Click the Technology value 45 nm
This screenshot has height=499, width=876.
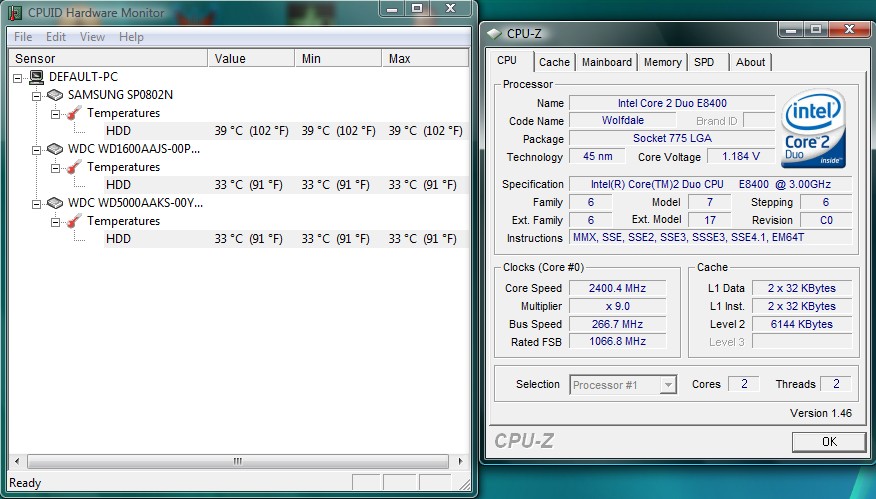[x=597, y=156]
